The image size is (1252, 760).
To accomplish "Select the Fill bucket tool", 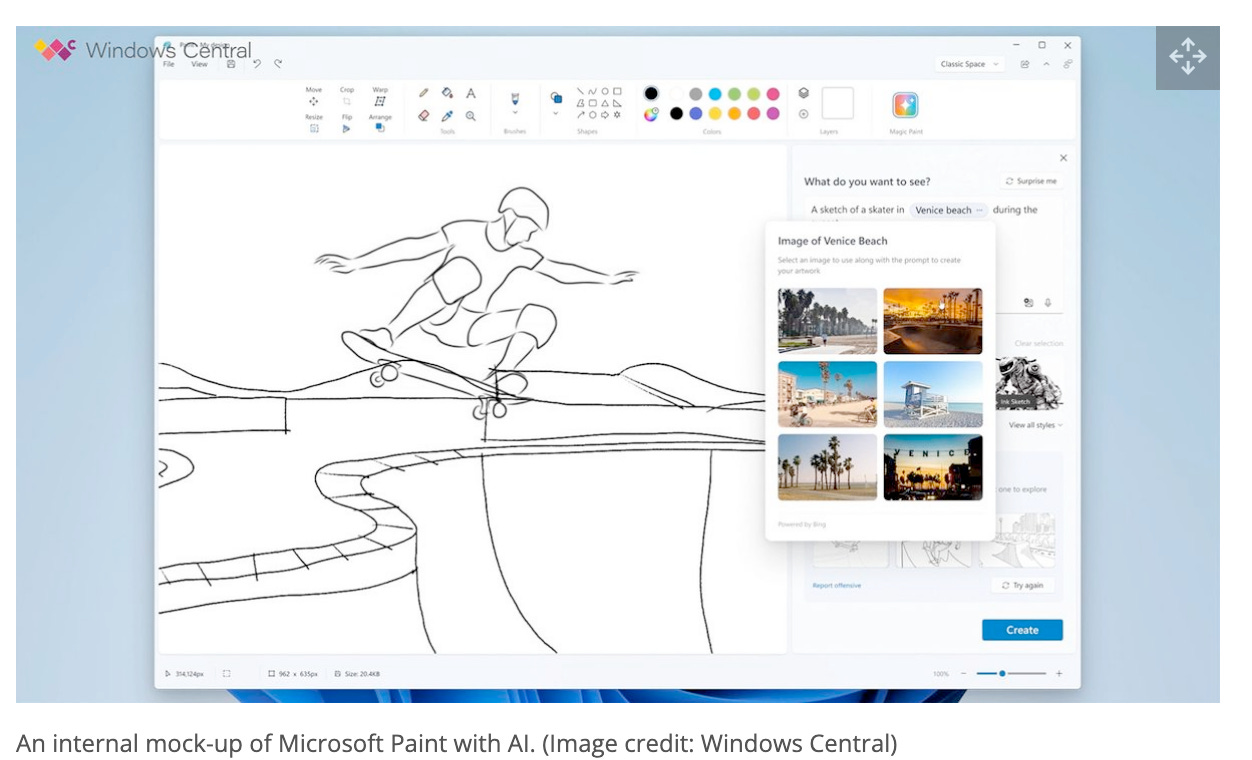I will click(447, 93).
